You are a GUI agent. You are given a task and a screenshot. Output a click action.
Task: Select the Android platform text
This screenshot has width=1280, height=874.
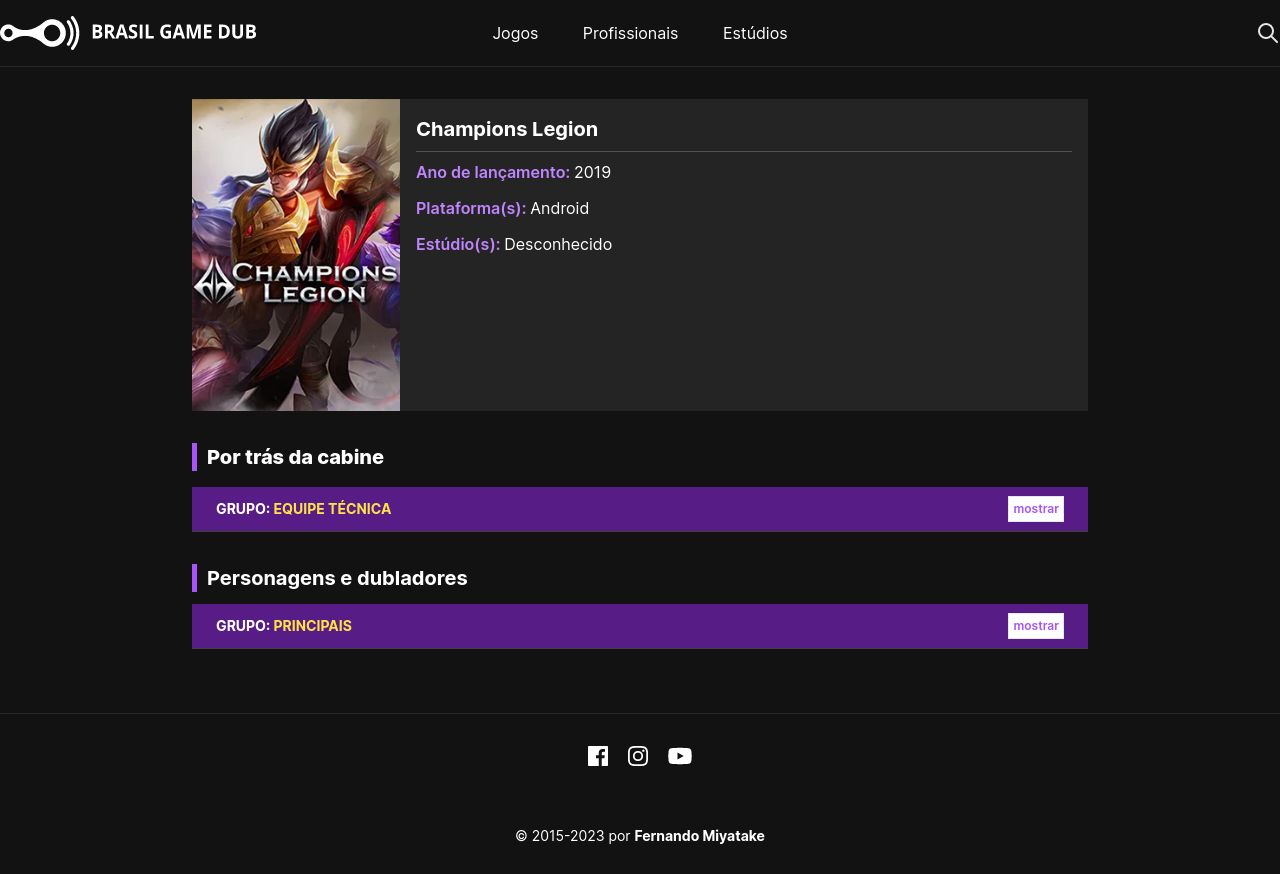559,208
